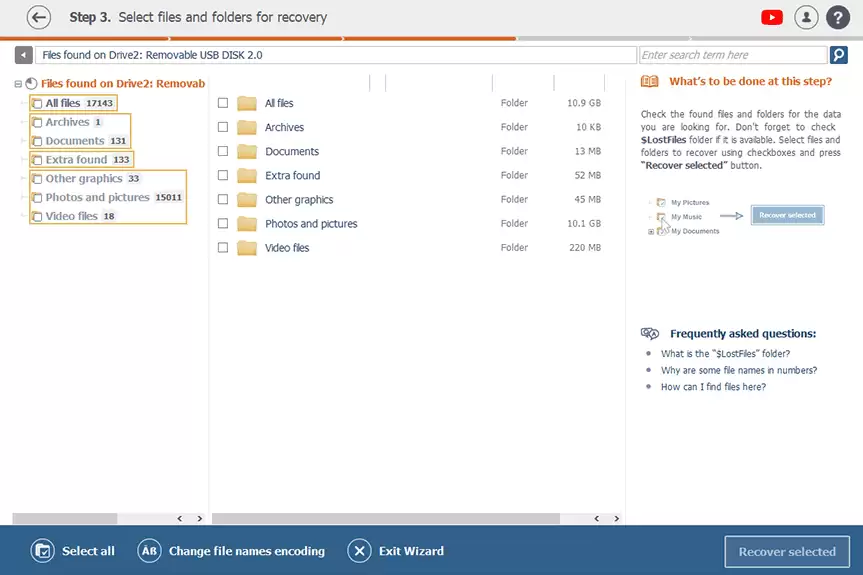The image size is (863, 575).
Task: Click the user account icon
Action: [805, 17]
